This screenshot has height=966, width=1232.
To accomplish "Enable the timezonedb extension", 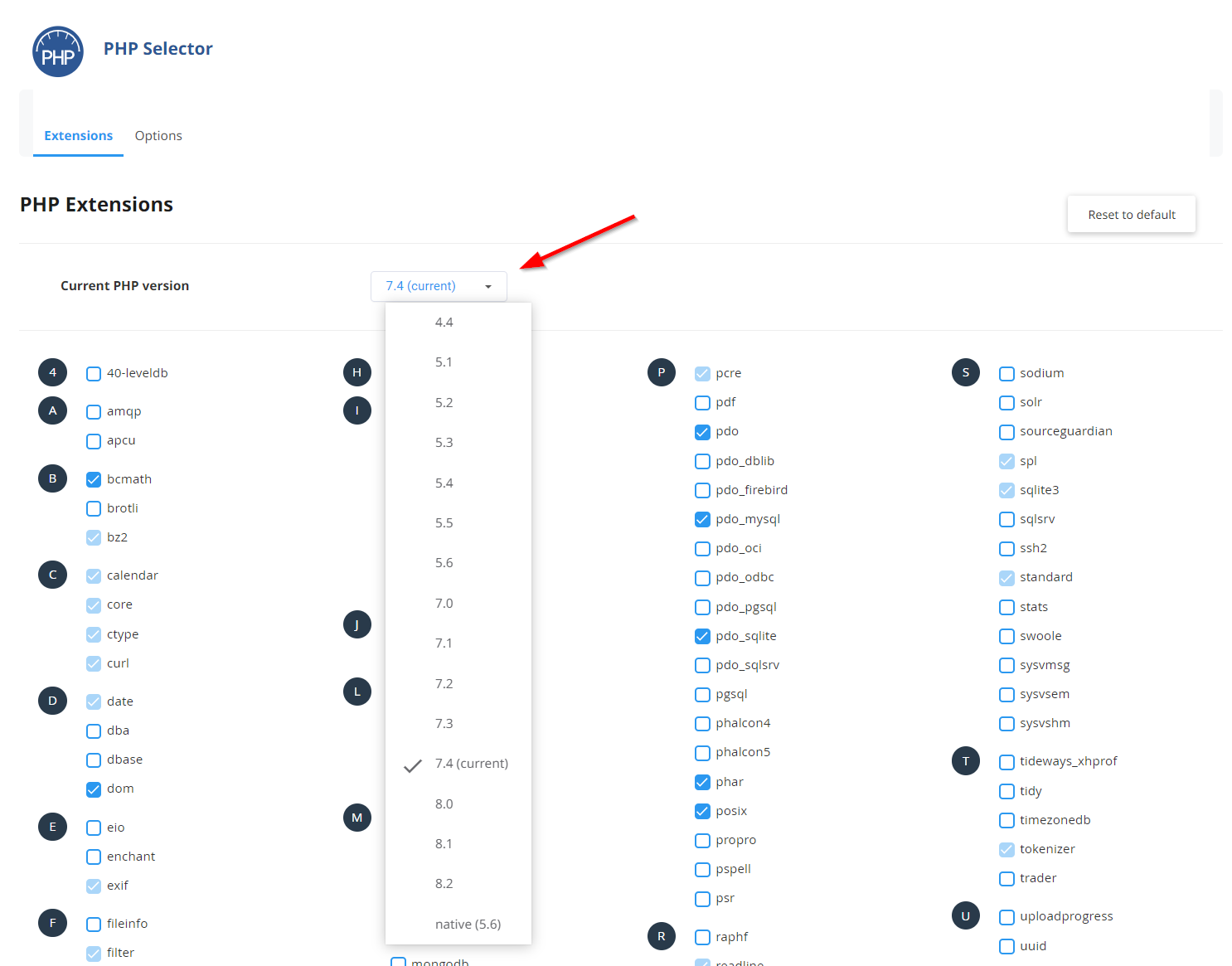I will 1006,821.
